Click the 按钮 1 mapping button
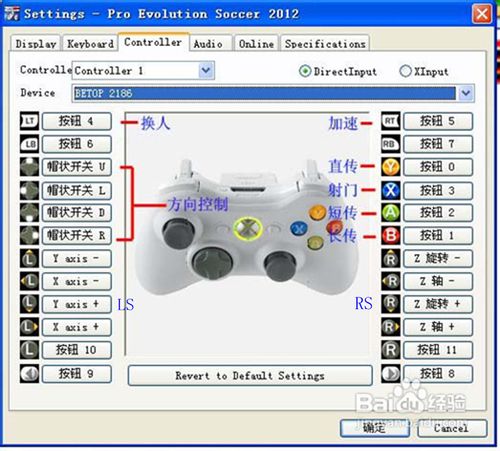This screenshot has height=451, width=500. (x=438, y=235)
